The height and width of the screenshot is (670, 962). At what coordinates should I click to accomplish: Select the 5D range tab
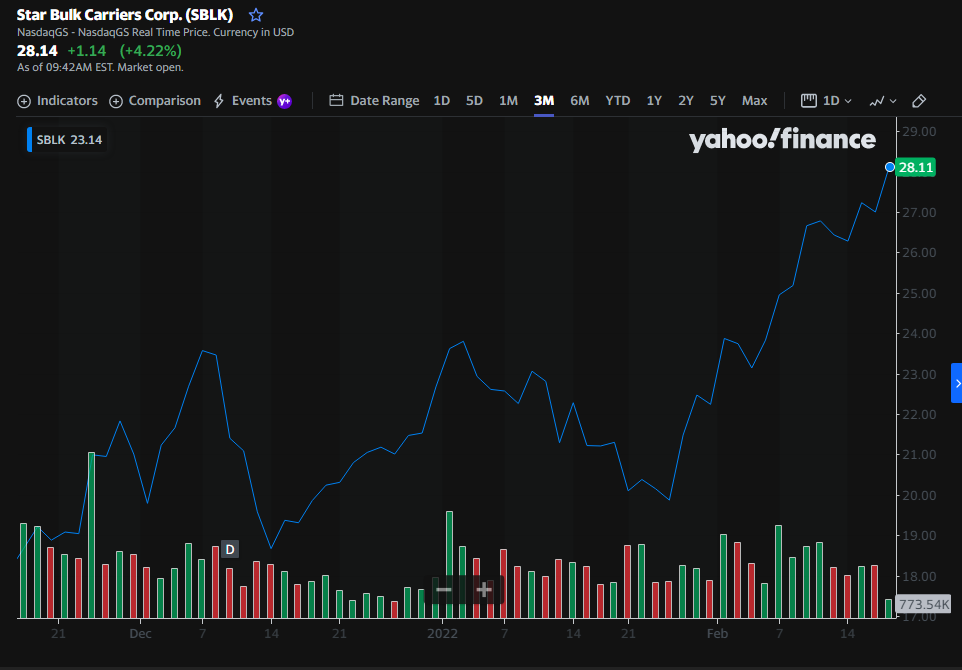point(474,101)
